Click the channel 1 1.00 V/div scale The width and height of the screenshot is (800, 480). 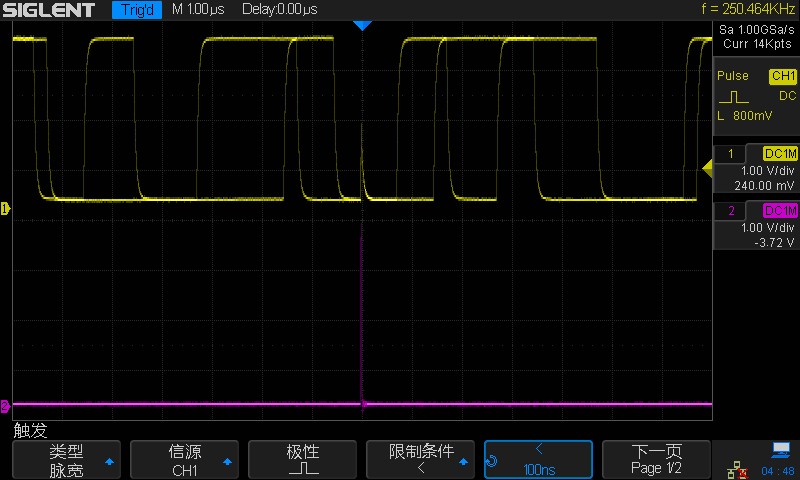(767, 170)
